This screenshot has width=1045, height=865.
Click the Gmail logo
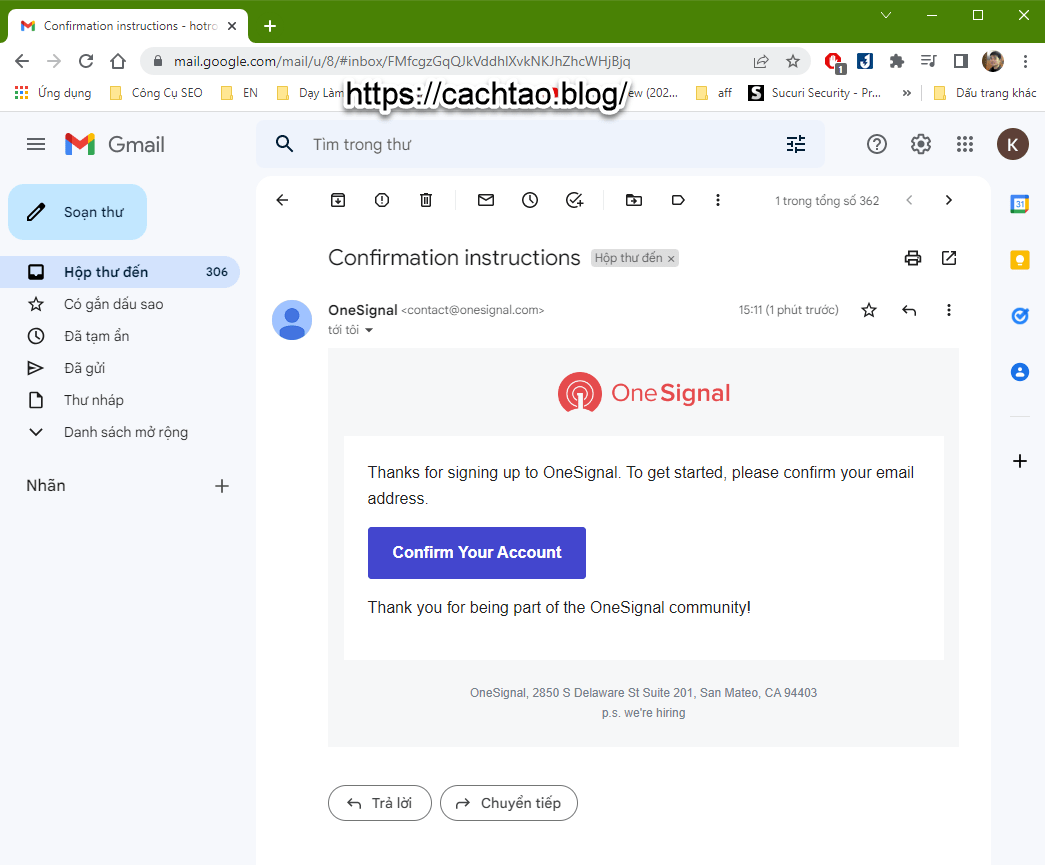coord(115,144)
